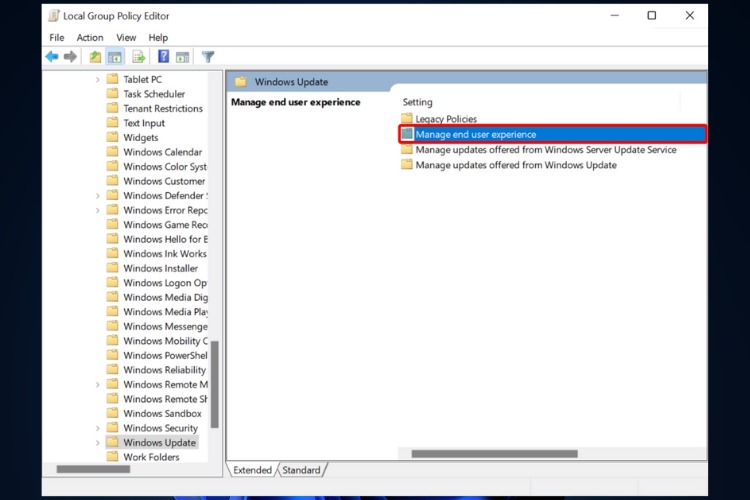Select Windows Mobility Center tree item

point(165,341)
